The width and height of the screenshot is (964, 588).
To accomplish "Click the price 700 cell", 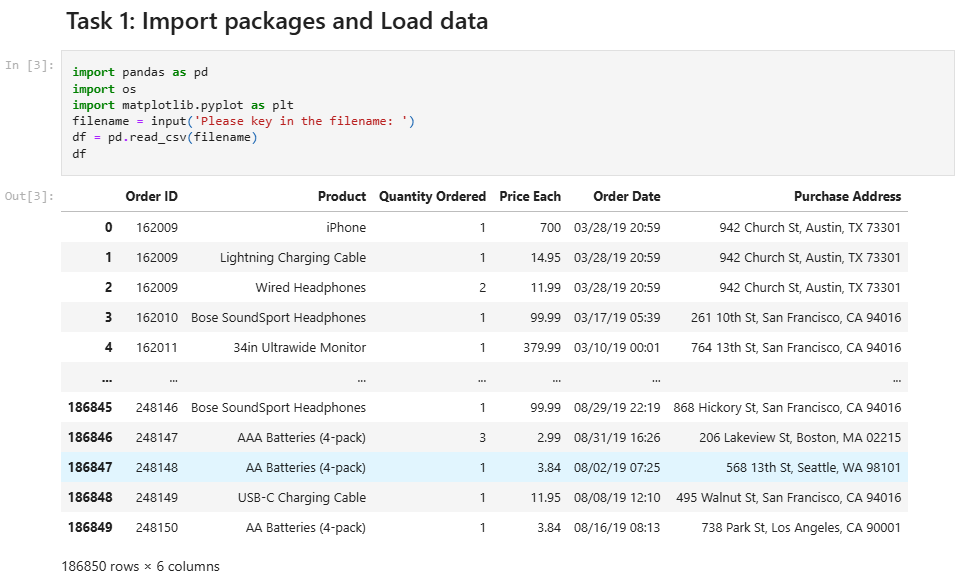I will (550, 228).
